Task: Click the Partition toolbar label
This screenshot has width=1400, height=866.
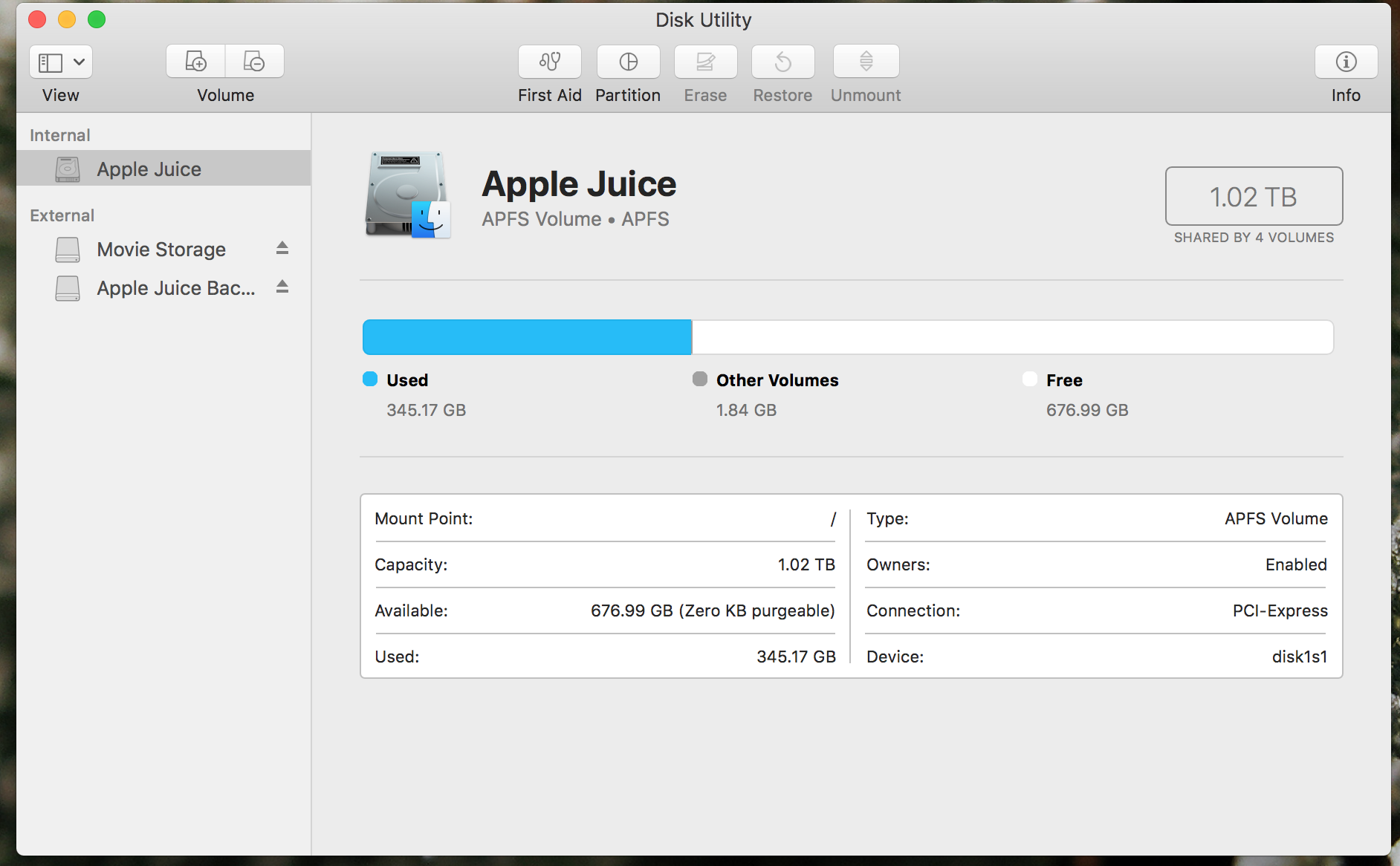Action: click(x=628, y=95)
